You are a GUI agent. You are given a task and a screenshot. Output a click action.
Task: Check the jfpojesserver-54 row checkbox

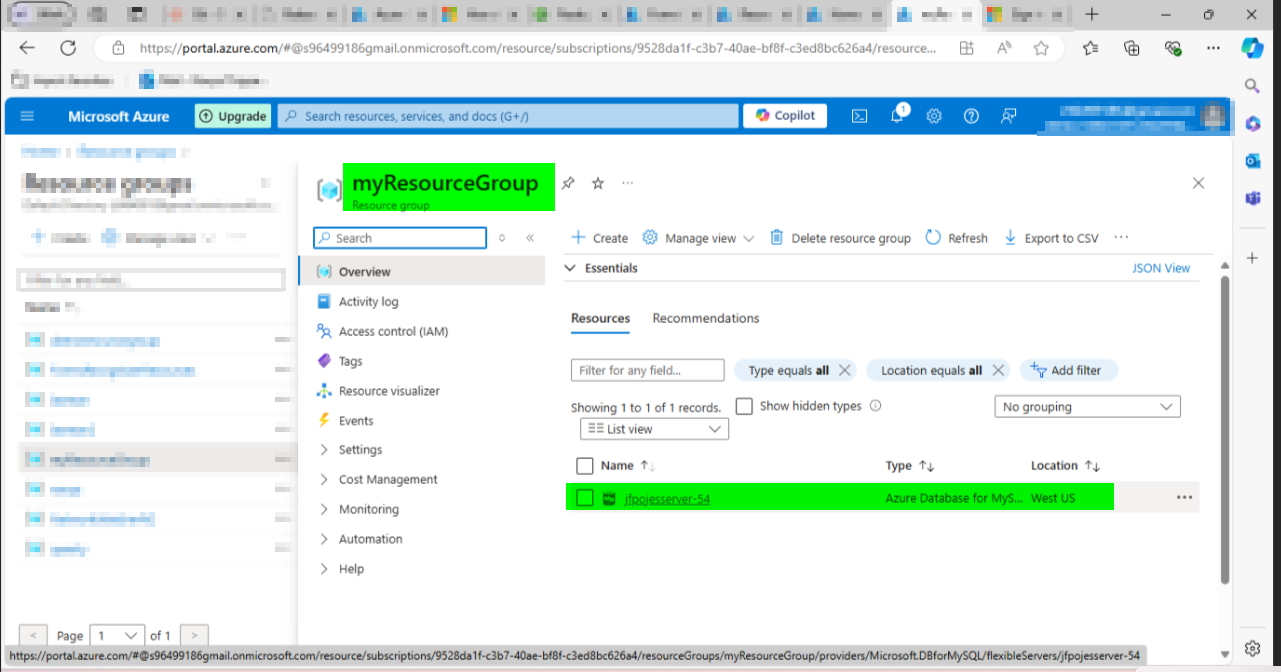585,497
